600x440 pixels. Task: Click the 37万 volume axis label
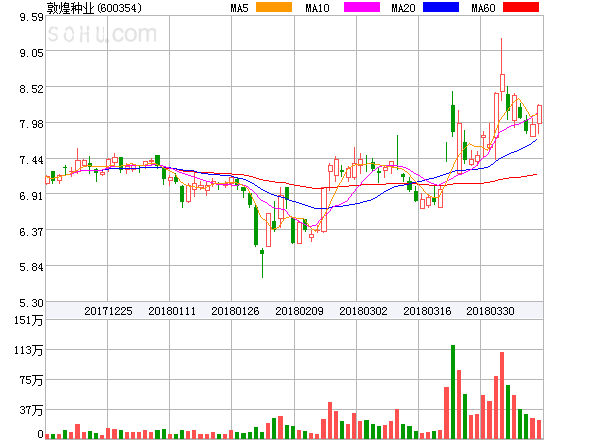[x=31, y=411]
